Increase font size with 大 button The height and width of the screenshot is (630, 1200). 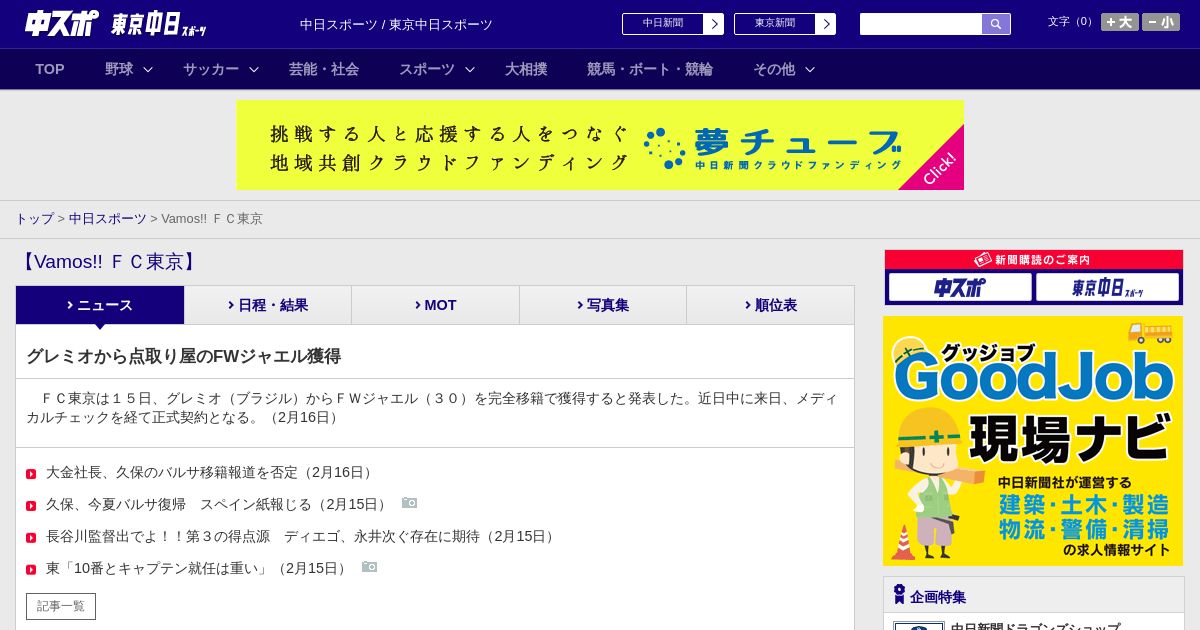1120,22
